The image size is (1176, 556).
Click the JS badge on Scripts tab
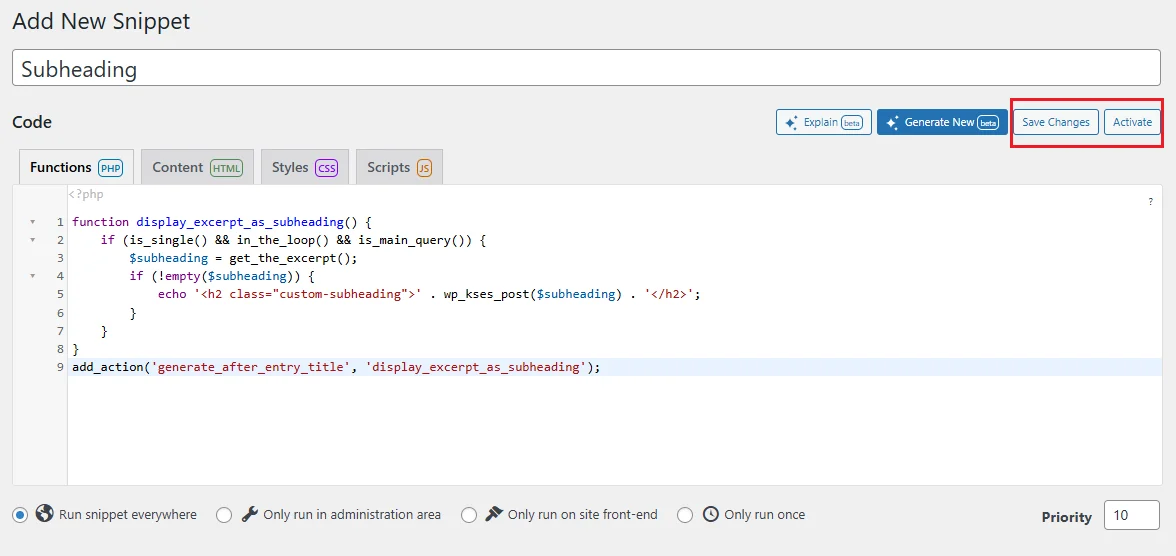tap(424, 168)
